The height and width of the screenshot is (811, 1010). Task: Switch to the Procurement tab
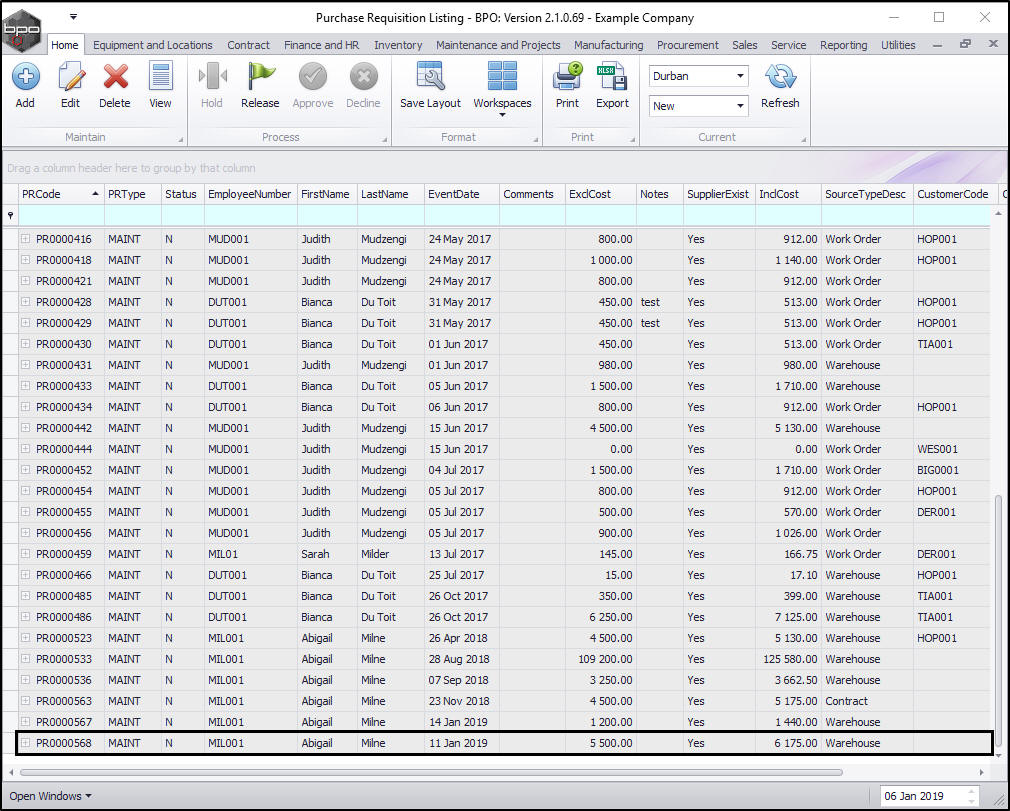[687, 45]
